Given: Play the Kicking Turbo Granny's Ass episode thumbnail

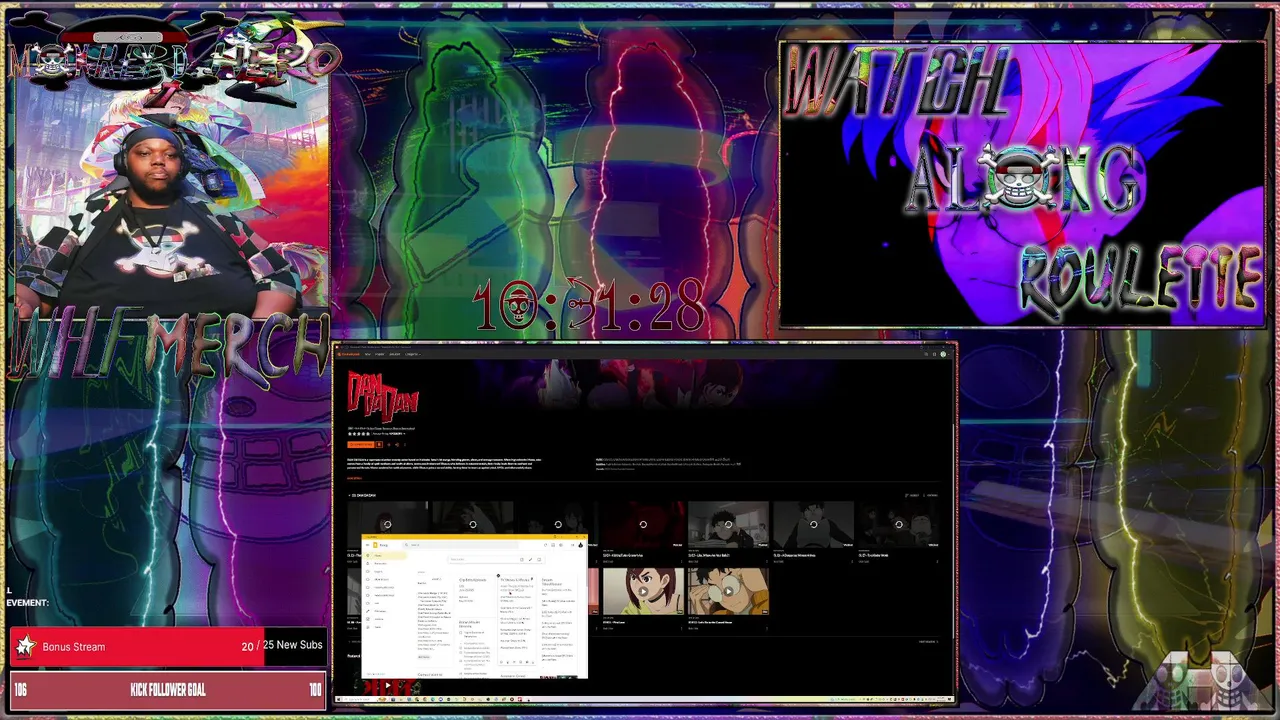Looking at the screenshot, I should 643,524.
